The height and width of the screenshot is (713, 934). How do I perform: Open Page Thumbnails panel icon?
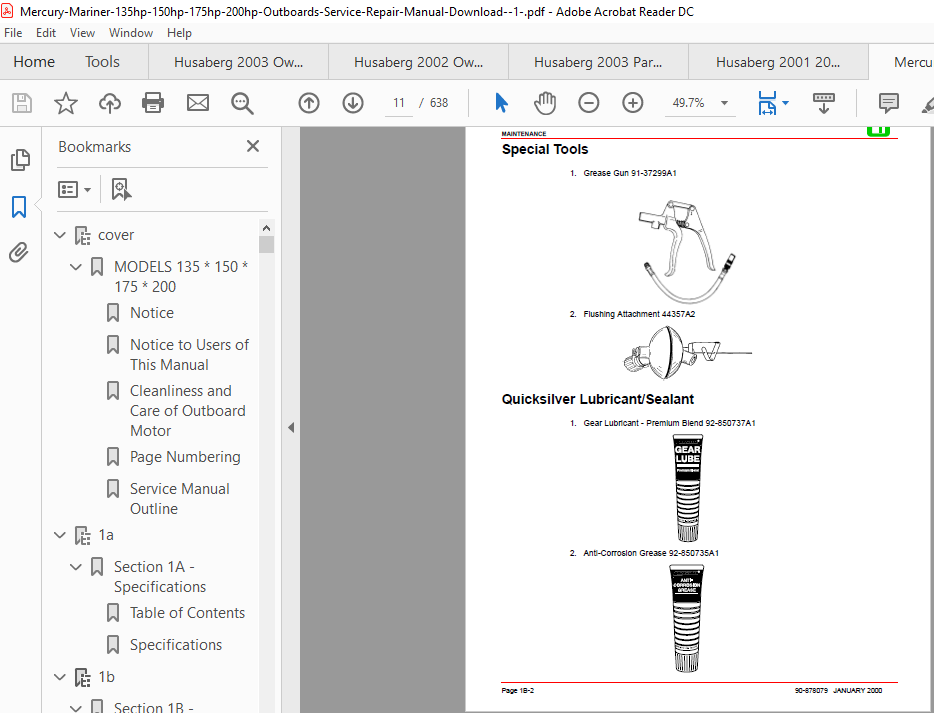point(20,160)
